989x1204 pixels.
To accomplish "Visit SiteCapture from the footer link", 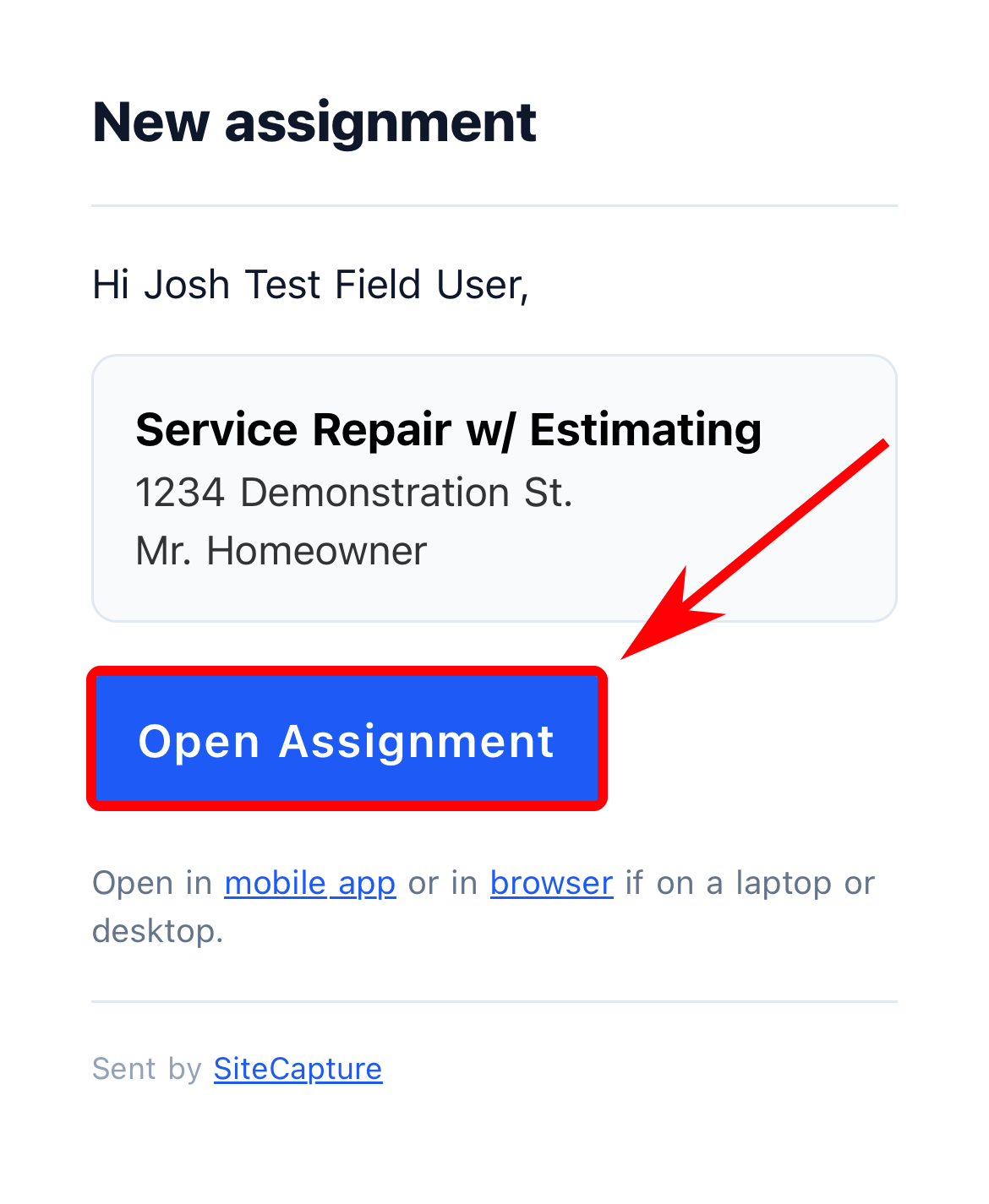I will click(298, 1068).
